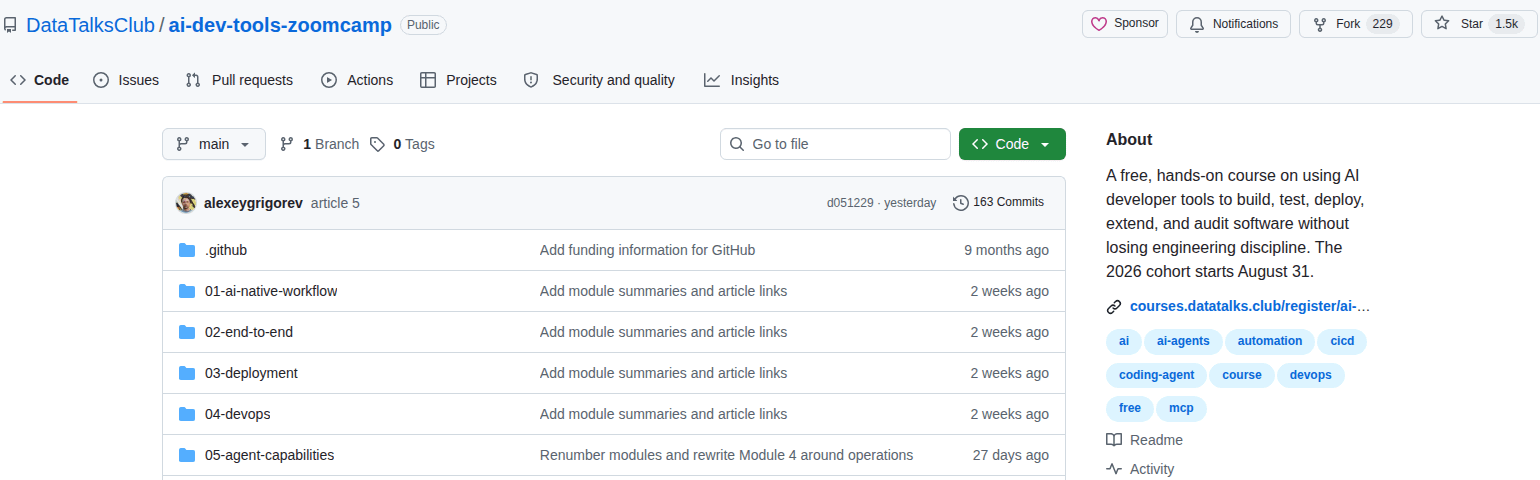Open the main branch dropdown

[x=214, y=144]
